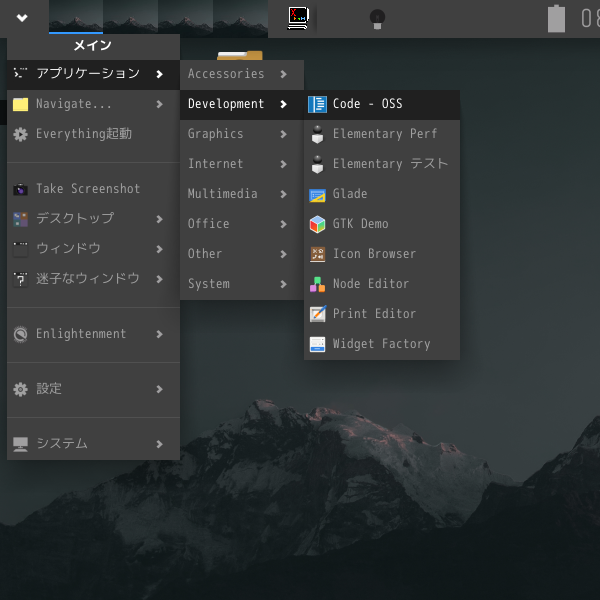
Task: Launch Print Editor
Action: [382, 314]
